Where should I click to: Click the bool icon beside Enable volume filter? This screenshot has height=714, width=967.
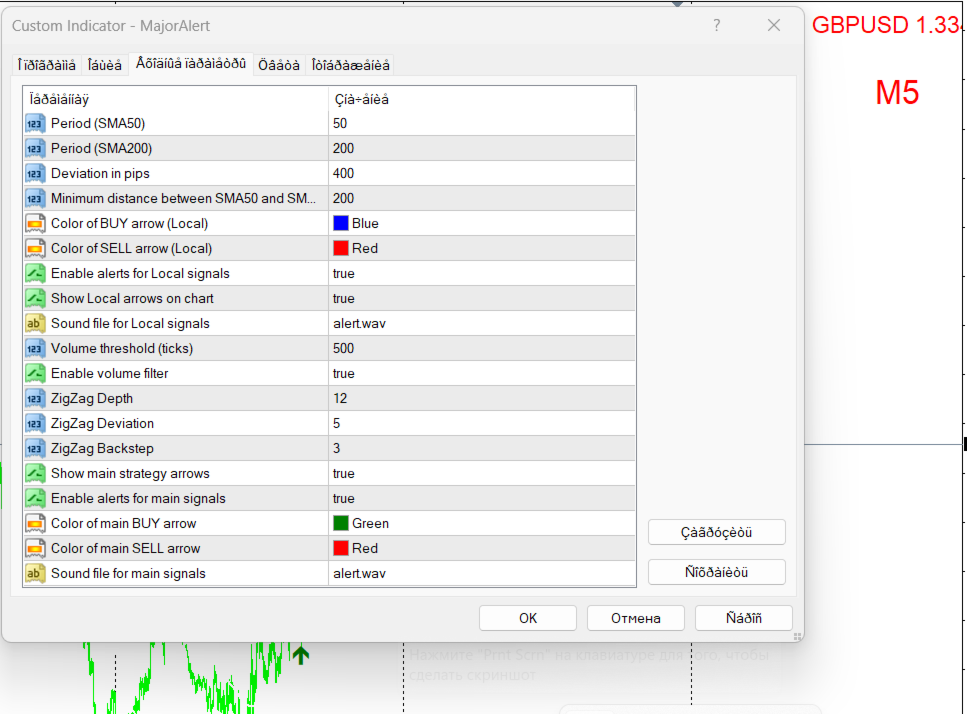coord(35,374)
